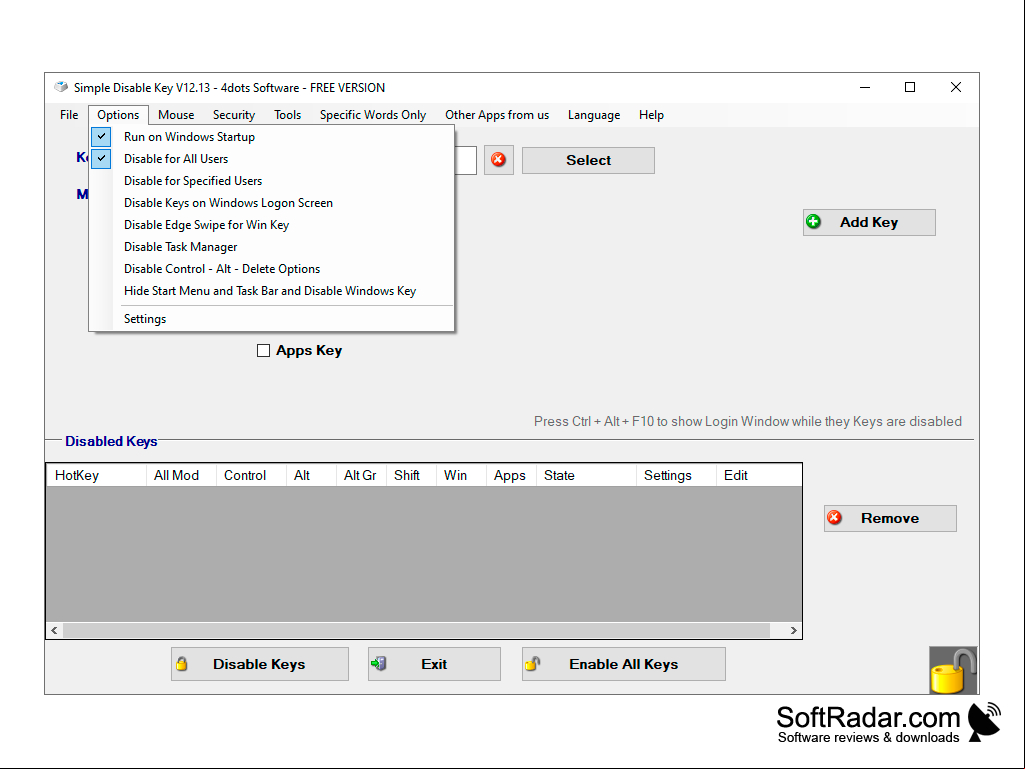Click the All Mod column header
This screenshot has width=1025, height=769.
[181, 475]
